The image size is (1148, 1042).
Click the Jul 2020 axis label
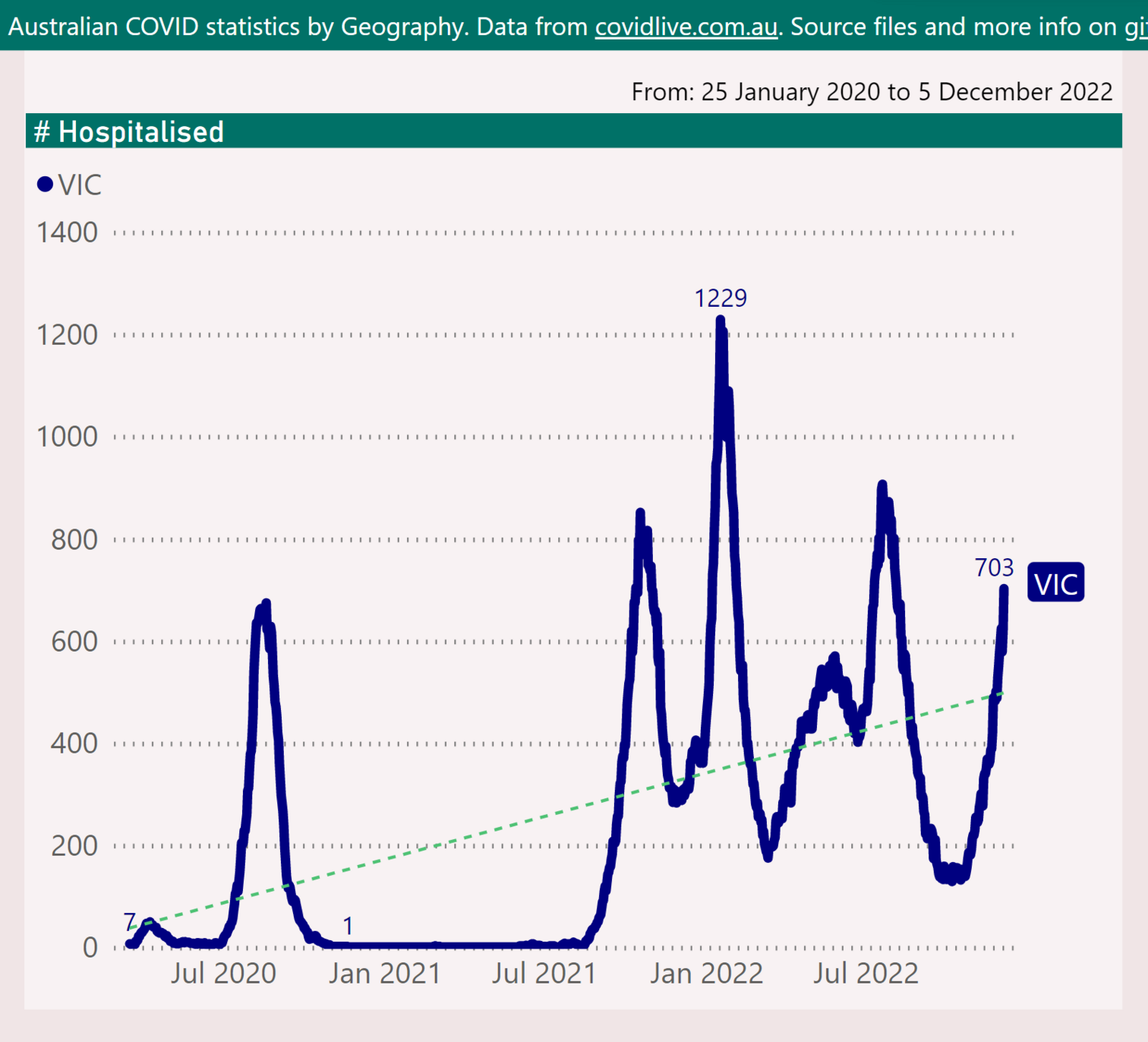222,973
